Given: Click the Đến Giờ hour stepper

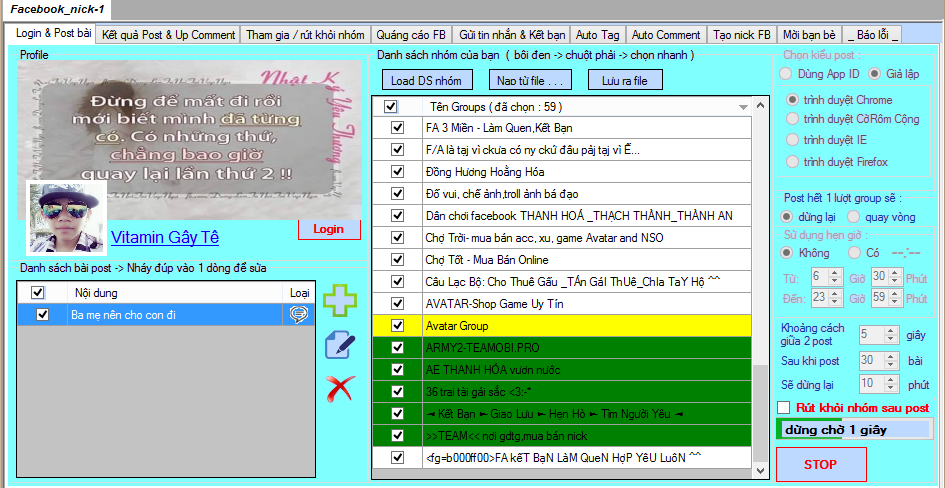Looking at the screenshot, I should 835,298.
